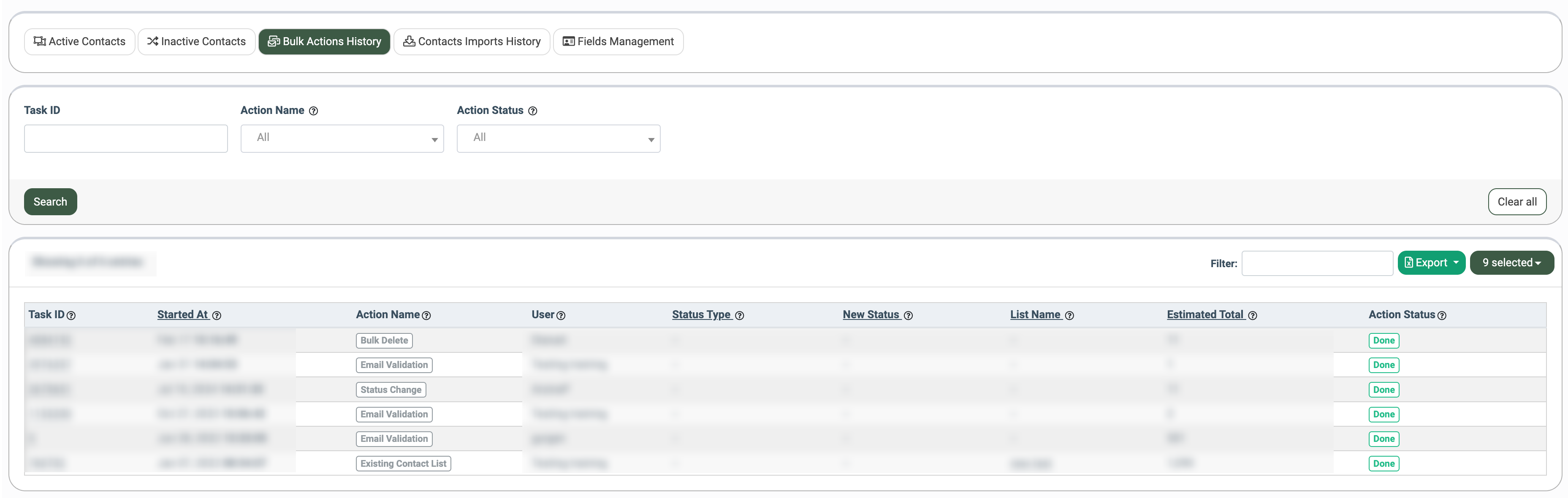Expand the 9 selected columns dropdown
The width and height of the screenshot is (1568, 498).
(1511, 263)
